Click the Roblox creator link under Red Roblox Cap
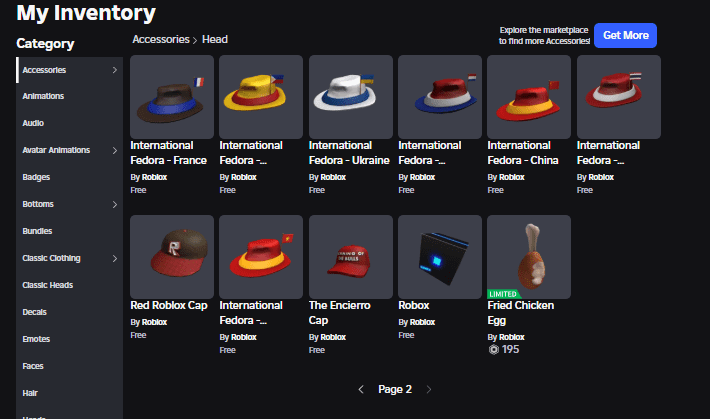This screenshot has width=710, height=419. (154, 322)
